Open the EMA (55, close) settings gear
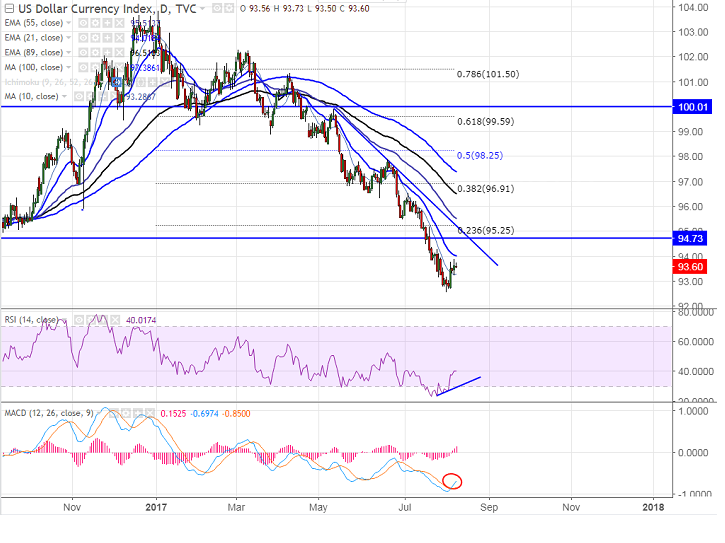The height and width of the screenshot is (543, 725). (x=95, y=23)
